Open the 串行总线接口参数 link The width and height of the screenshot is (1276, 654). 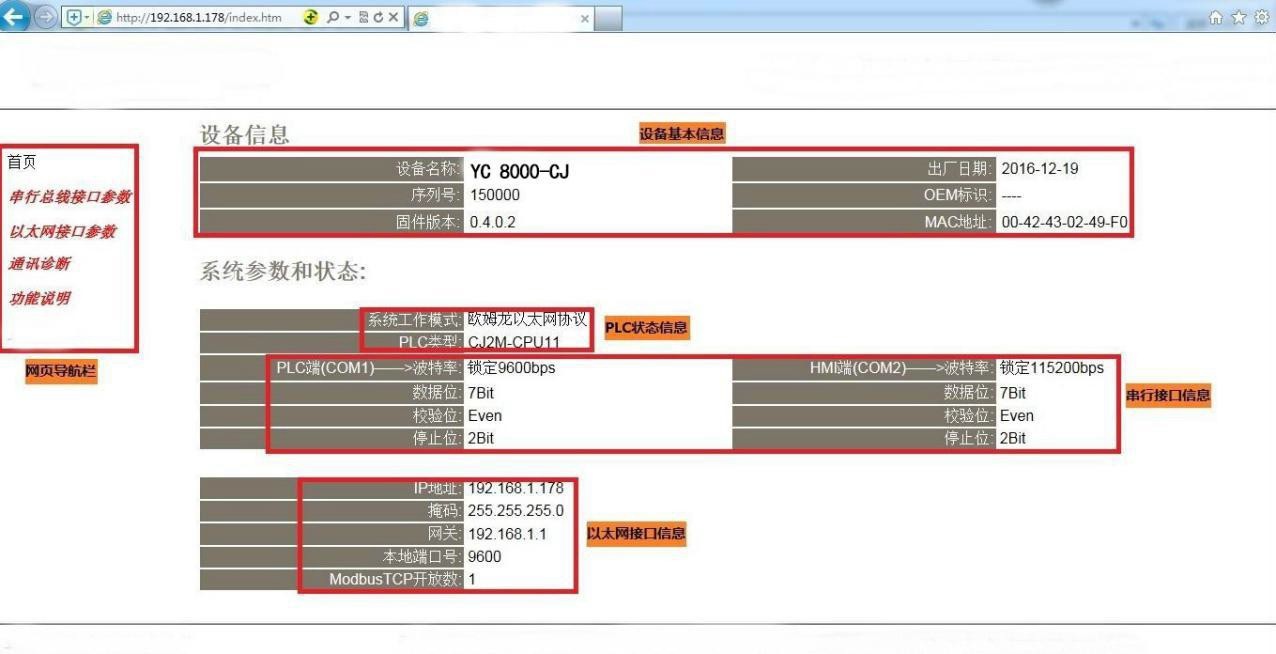pos(70,197)
